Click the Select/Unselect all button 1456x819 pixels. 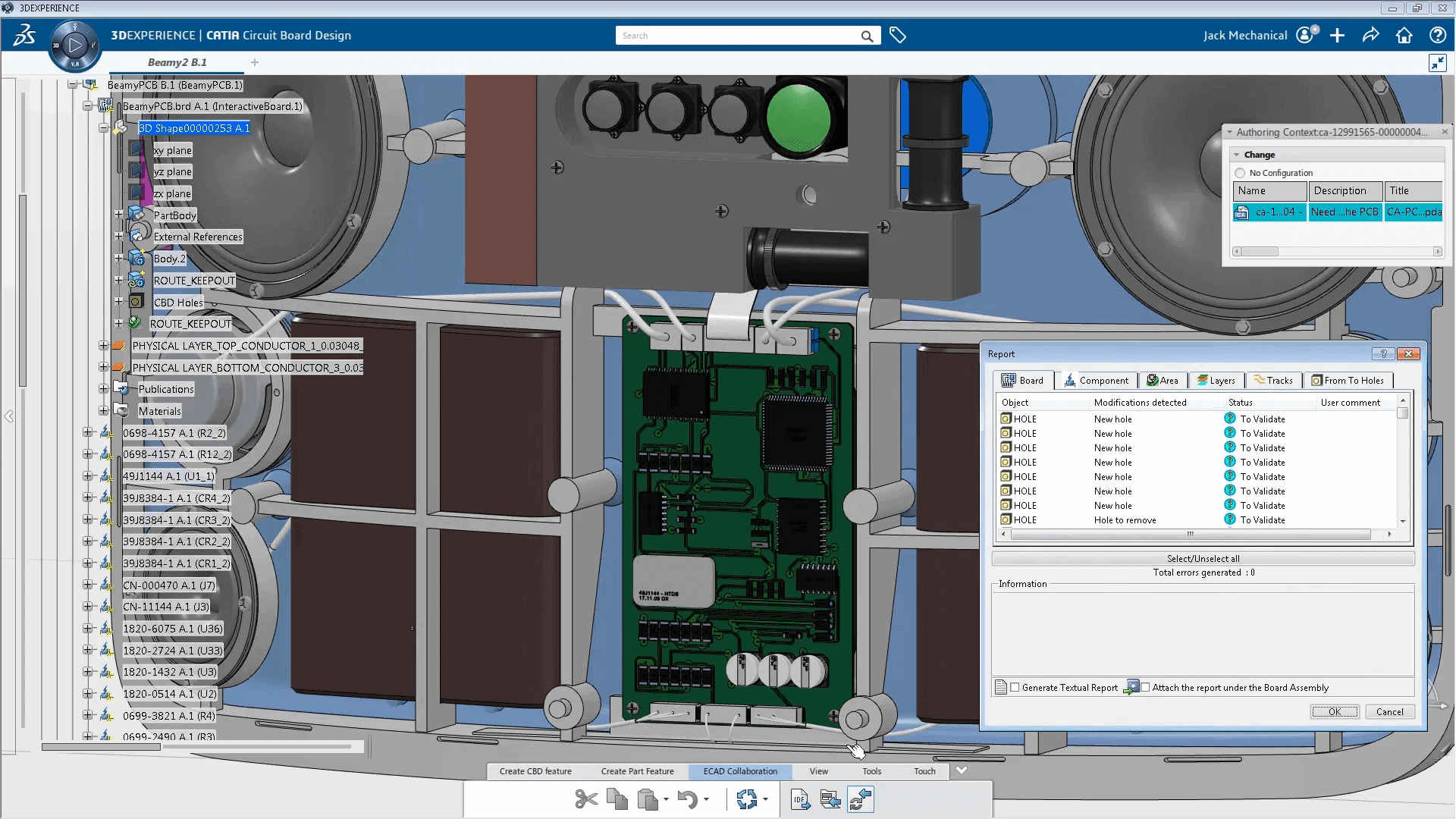[x=1203, y=558]
